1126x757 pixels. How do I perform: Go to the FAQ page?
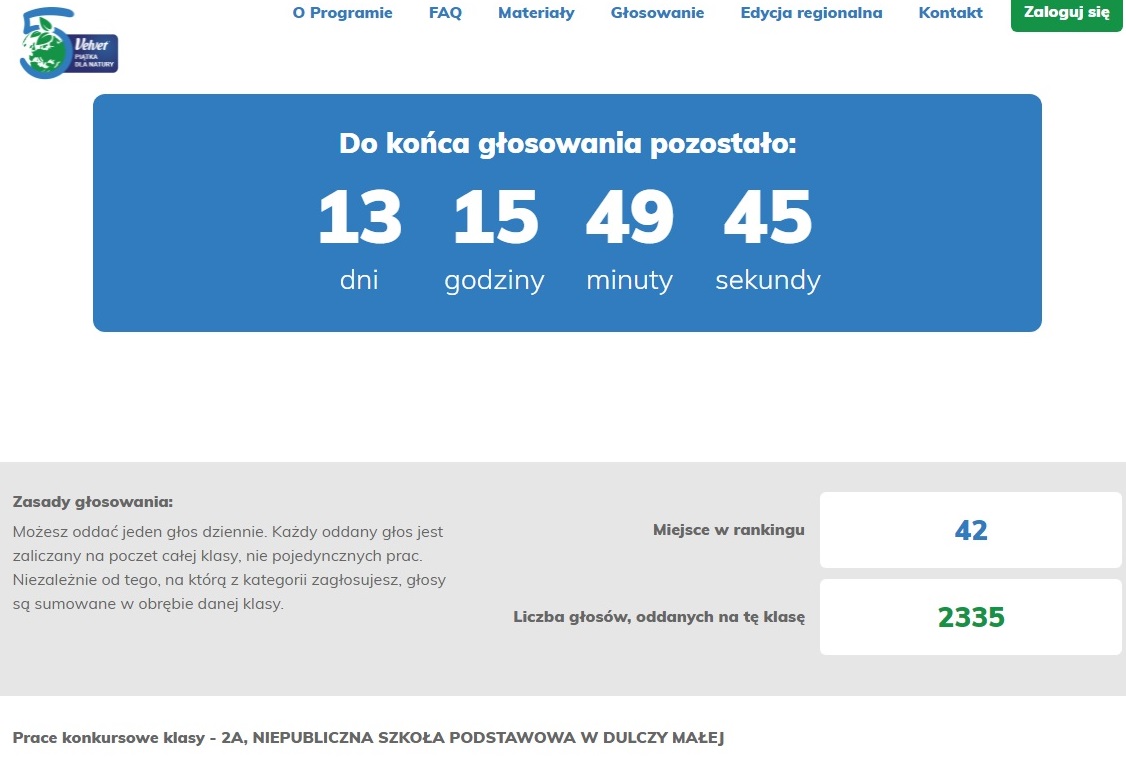tap(445, 13)
